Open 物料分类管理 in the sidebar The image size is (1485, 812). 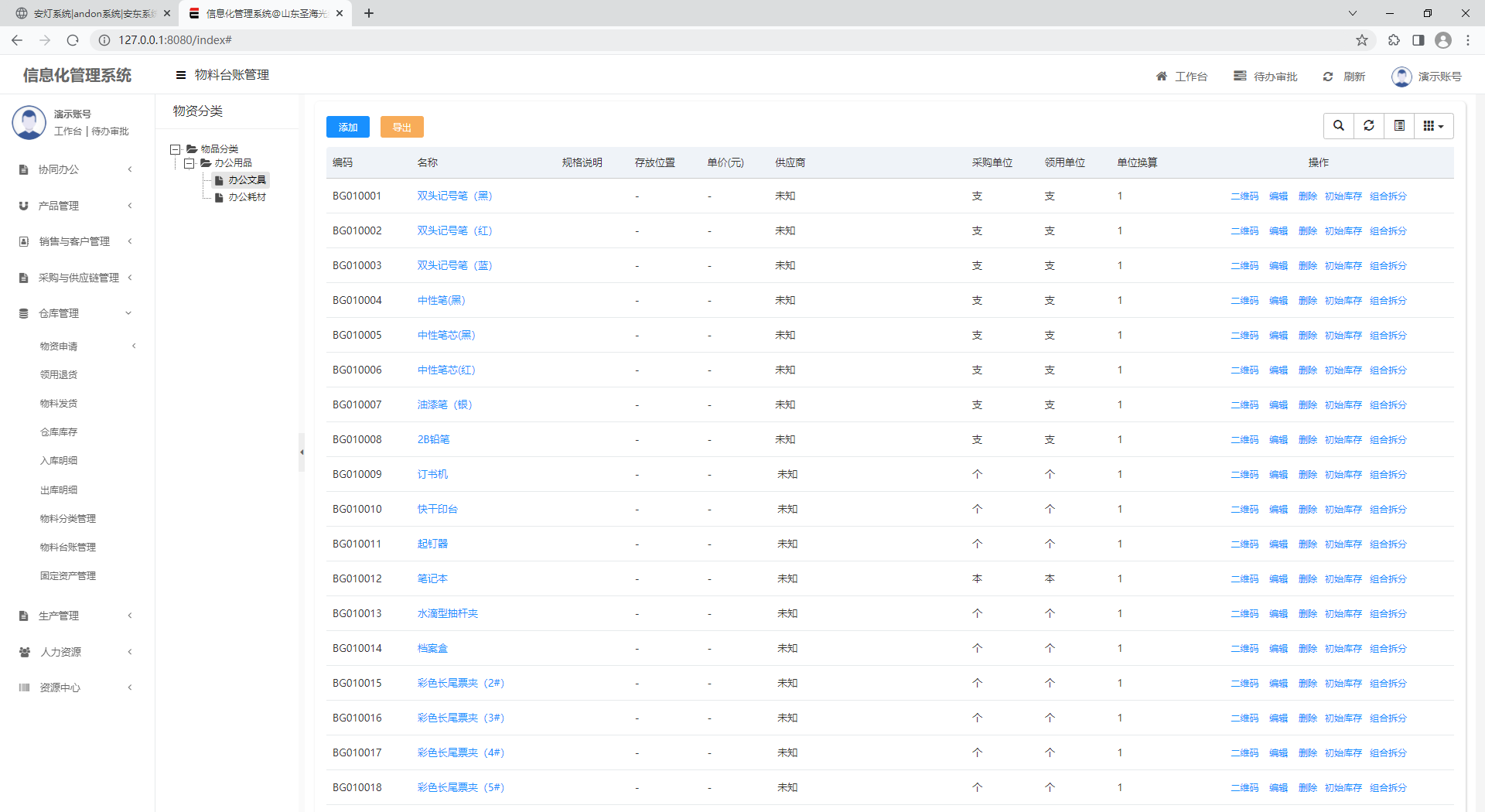[x=68, y=518]
